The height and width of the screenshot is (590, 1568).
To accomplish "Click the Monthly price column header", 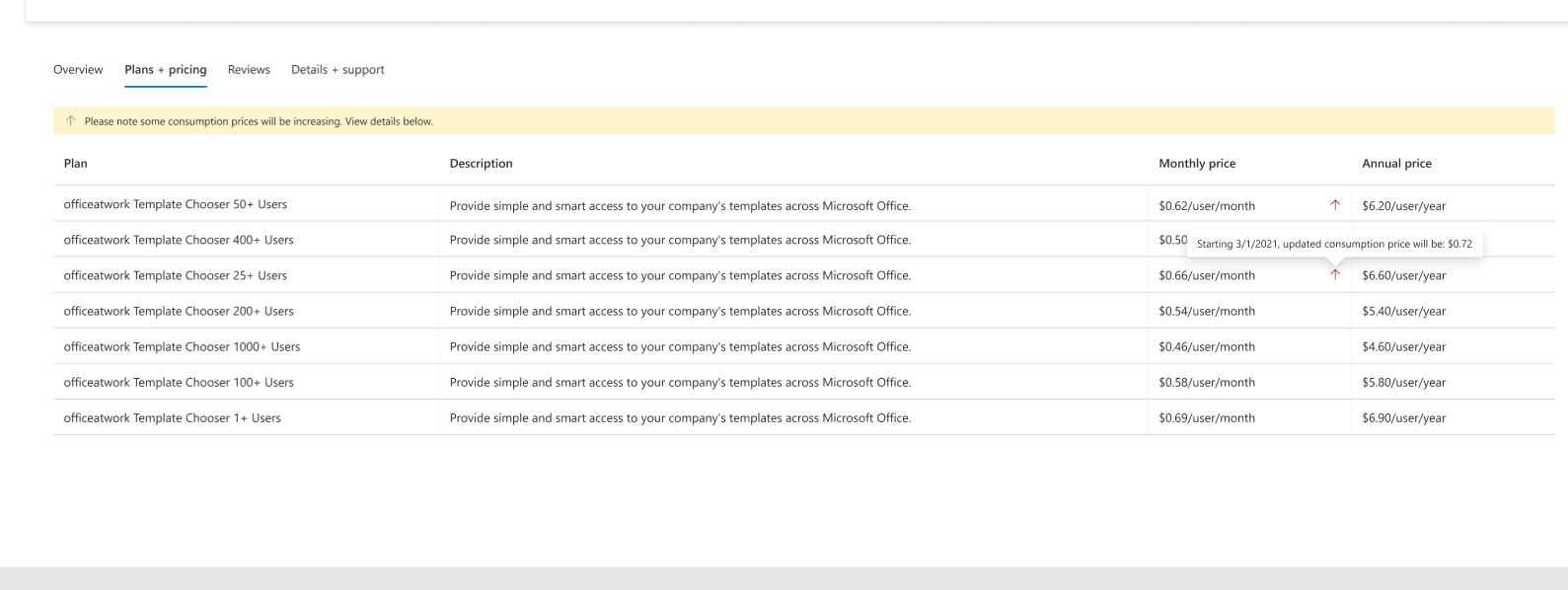I will [x=1197, y=164].
